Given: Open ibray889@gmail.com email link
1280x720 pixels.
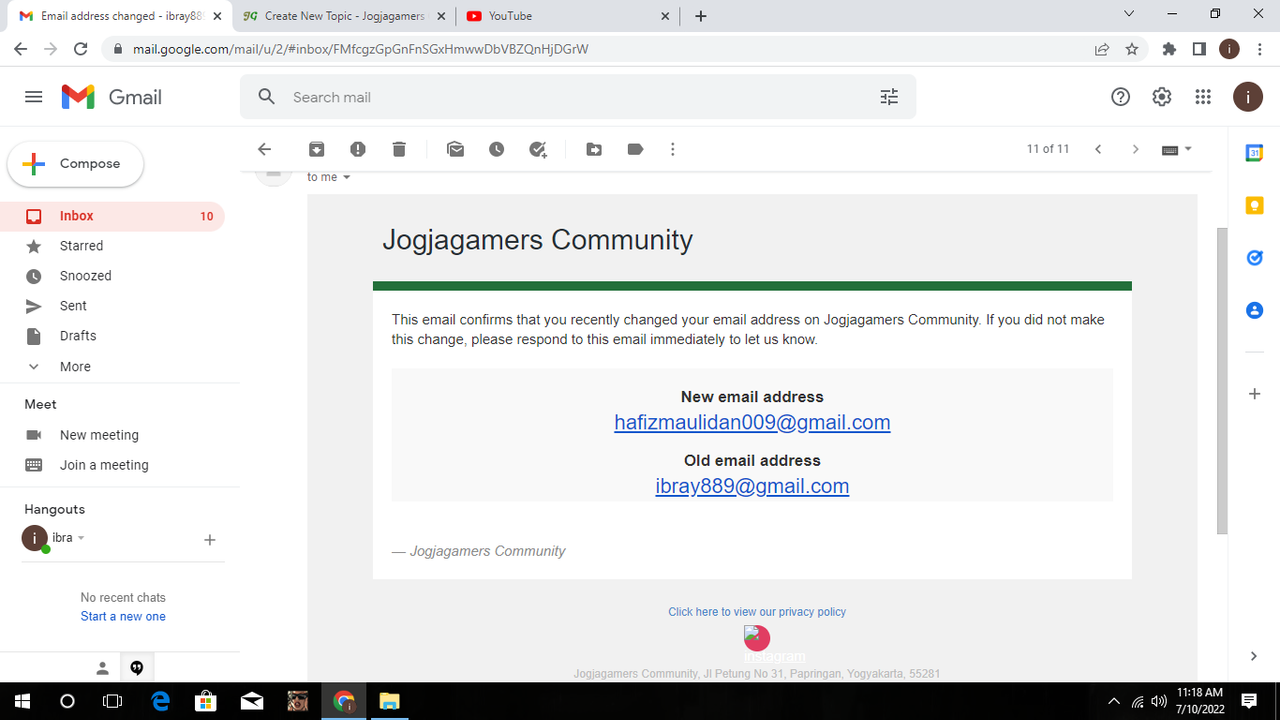Looking at the screenshot, I should pyautogui.click(x=752, y=486).
